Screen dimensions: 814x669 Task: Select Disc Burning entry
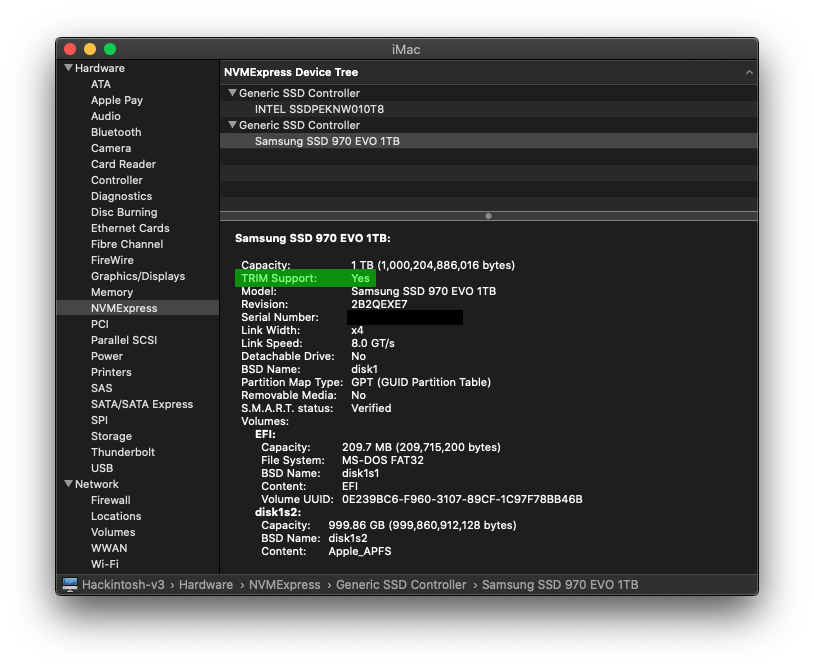click(124, 212)
